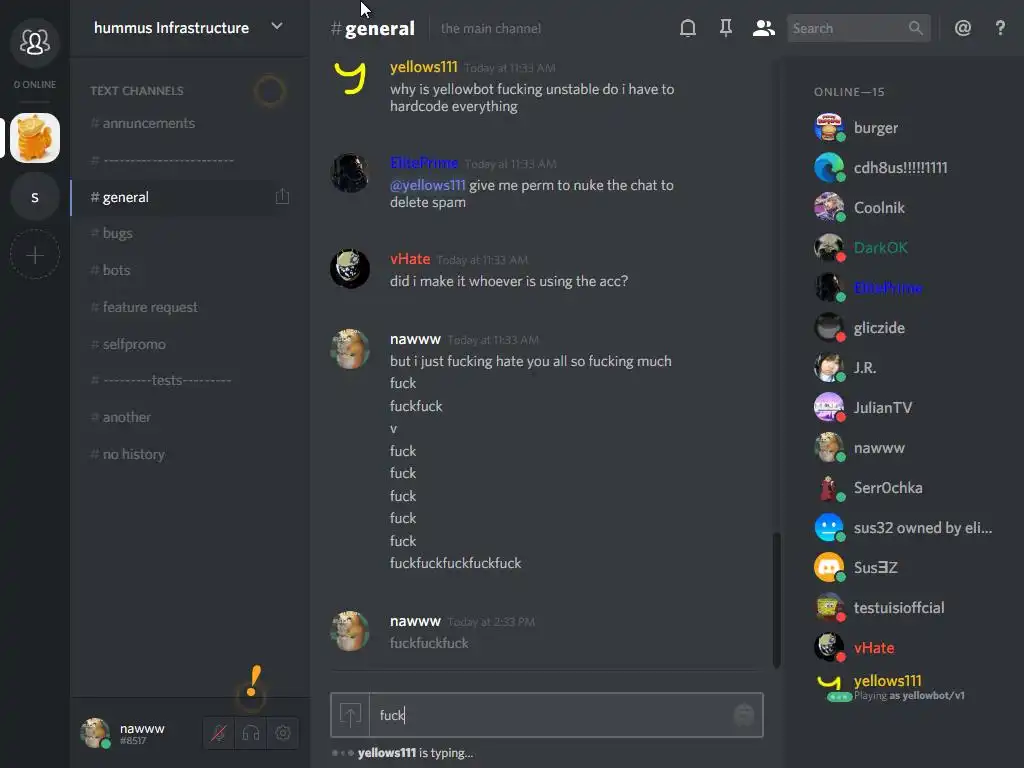
Task: Show pinned messages with pin icon
Action: pos(726,28)
